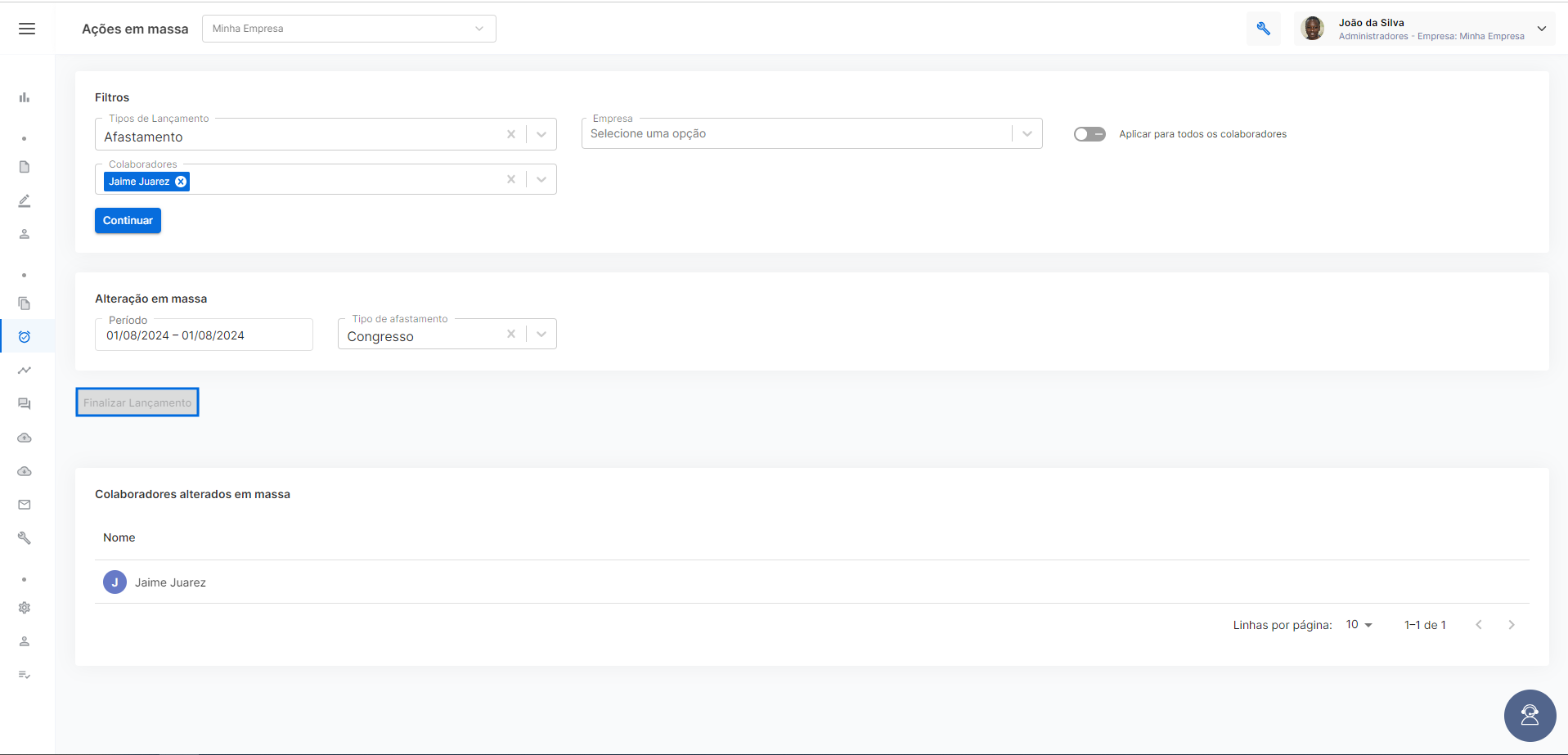Select the alarm clock sidebar icon
Viewport: 1568px width, 755px height.
click(x=25, y=336)
